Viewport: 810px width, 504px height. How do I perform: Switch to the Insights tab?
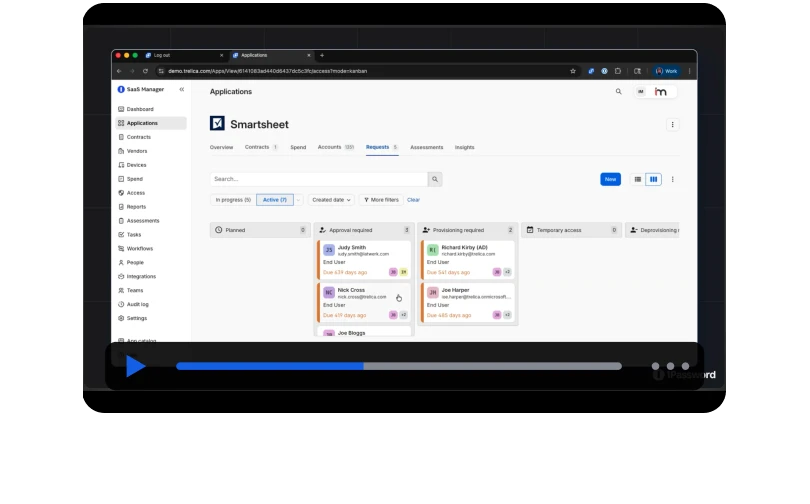(x=464, y=147)
